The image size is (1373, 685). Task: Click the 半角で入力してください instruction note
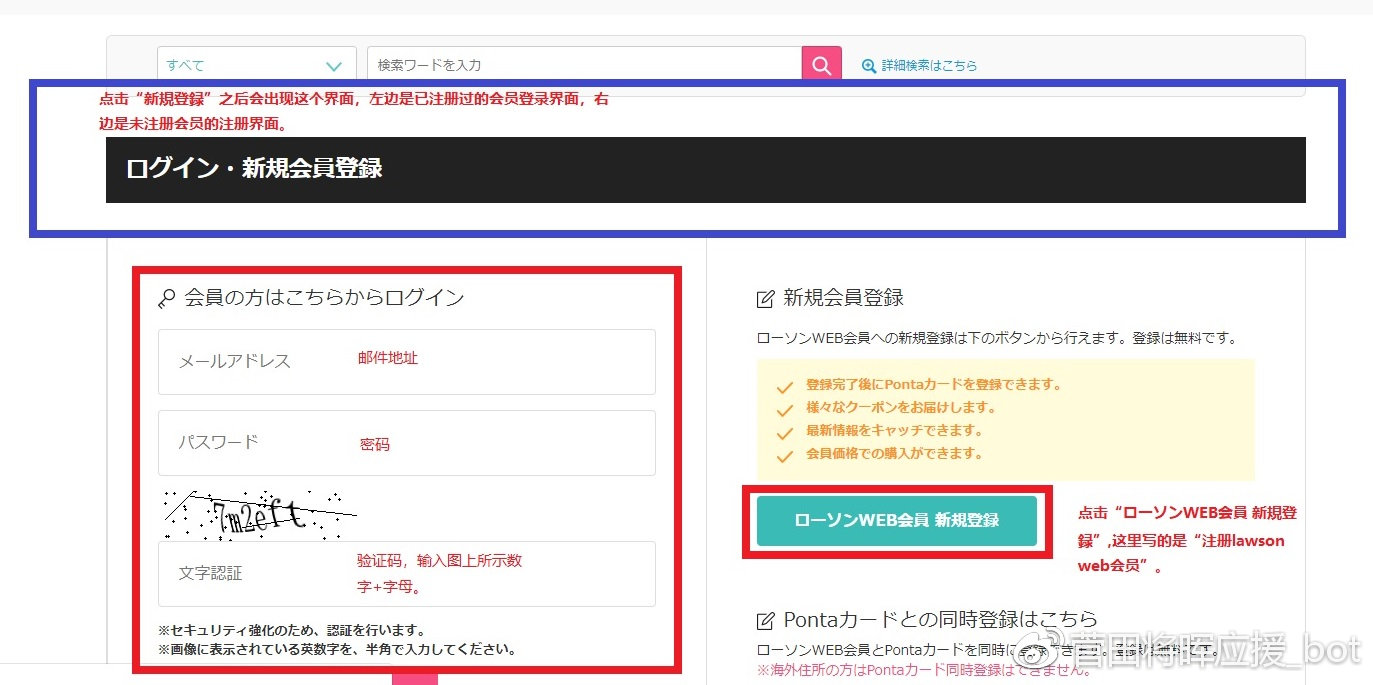pos(337,649)
